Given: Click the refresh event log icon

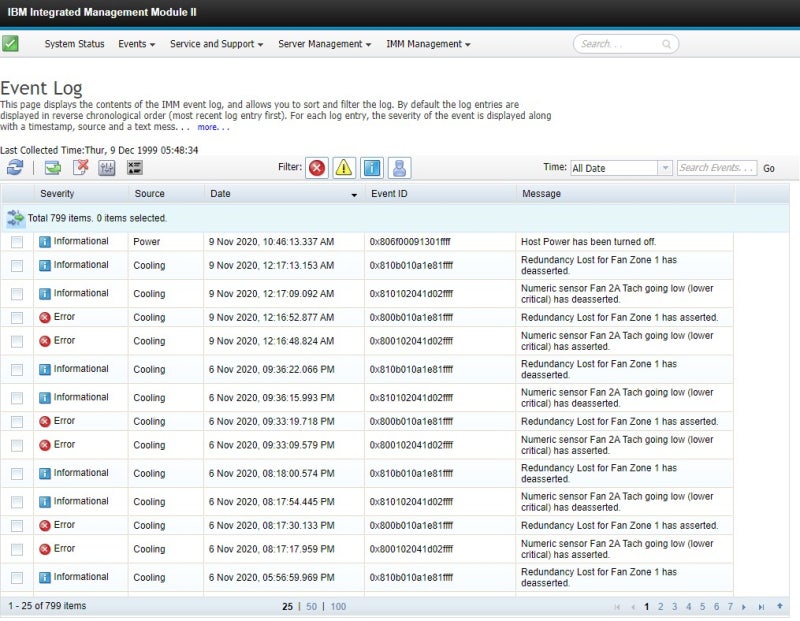Looking at the screenshot, I should 15,168.
